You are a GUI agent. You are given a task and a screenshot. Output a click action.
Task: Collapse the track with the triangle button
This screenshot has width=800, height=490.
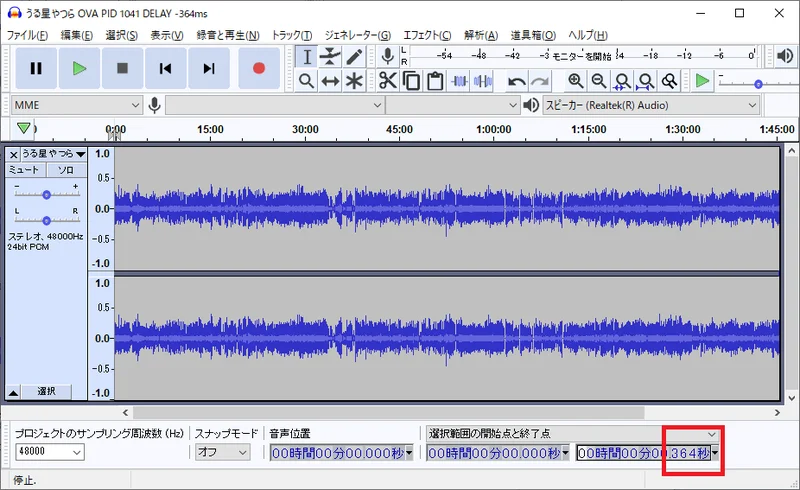(13, 391)
